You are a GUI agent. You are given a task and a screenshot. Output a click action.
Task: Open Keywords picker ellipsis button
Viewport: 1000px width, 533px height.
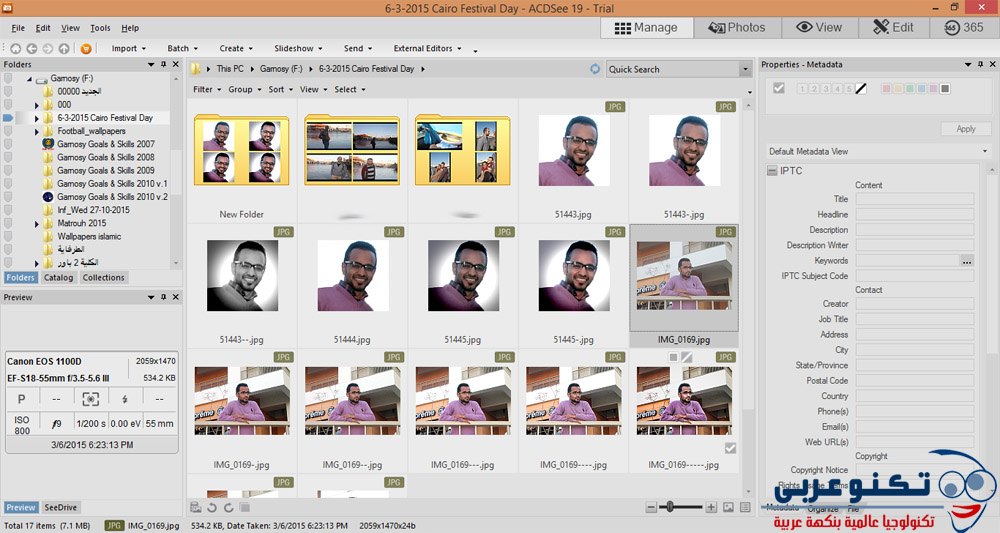[967, 261]
